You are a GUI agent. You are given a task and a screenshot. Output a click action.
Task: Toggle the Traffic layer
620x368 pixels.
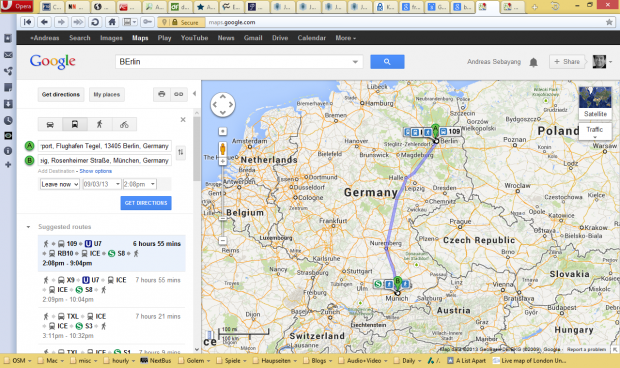[595, 131]
